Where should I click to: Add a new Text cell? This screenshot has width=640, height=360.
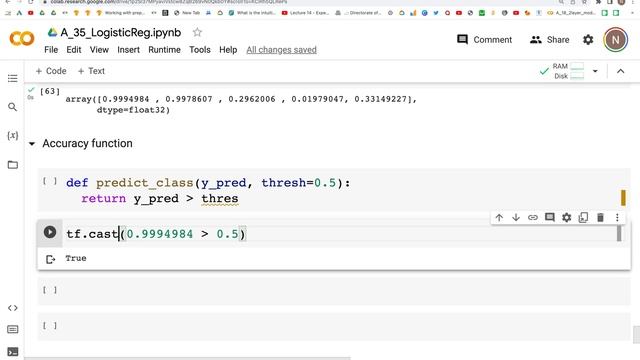(91, 71)
